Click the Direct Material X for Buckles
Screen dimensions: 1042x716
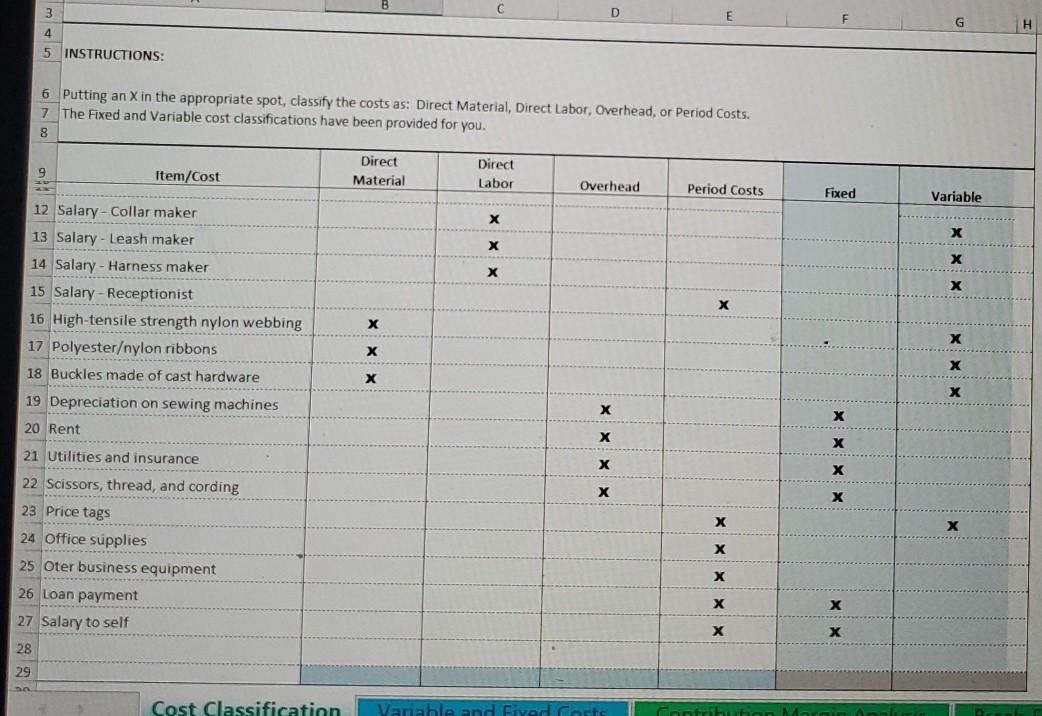click(370, 374)
